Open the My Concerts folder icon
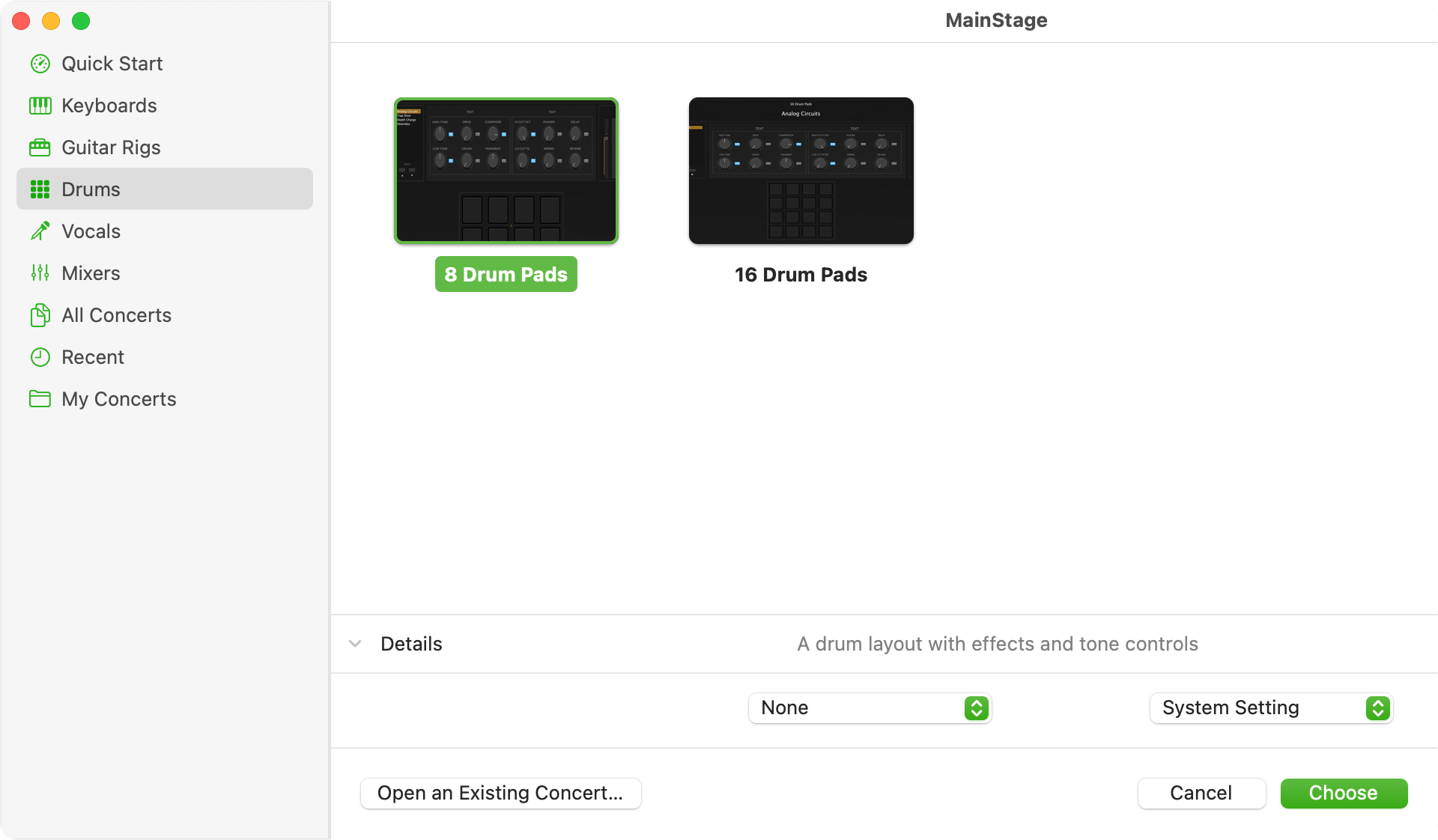This screenshot has width=1438, height=840. 40,399
